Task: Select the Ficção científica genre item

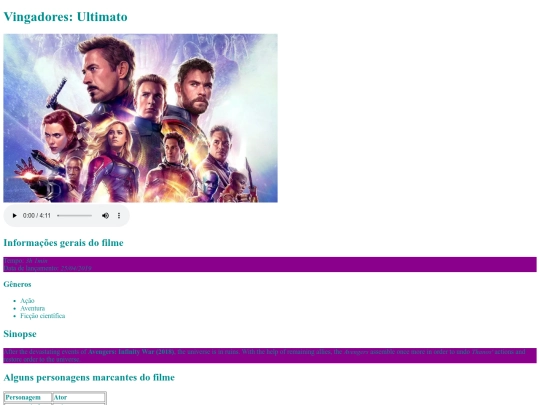Action: click(43, 316)
